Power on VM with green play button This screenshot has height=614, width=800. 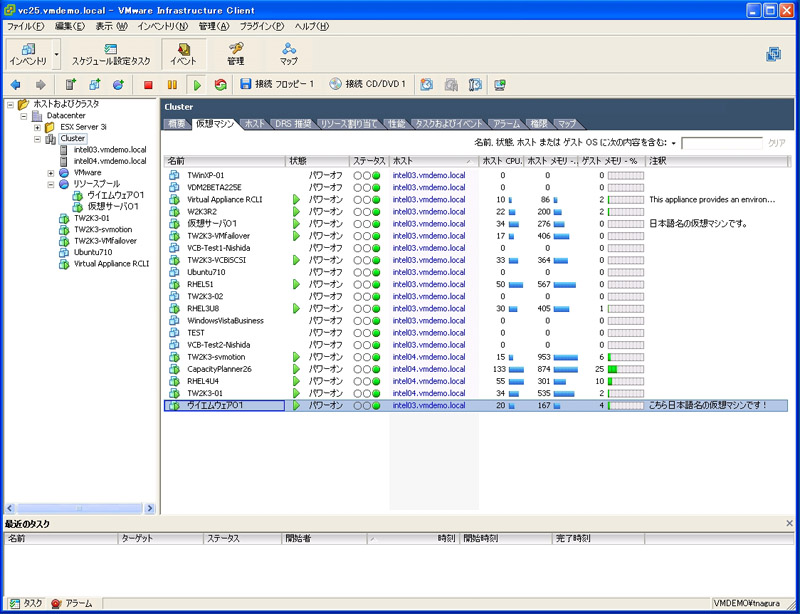click(197, 85)
